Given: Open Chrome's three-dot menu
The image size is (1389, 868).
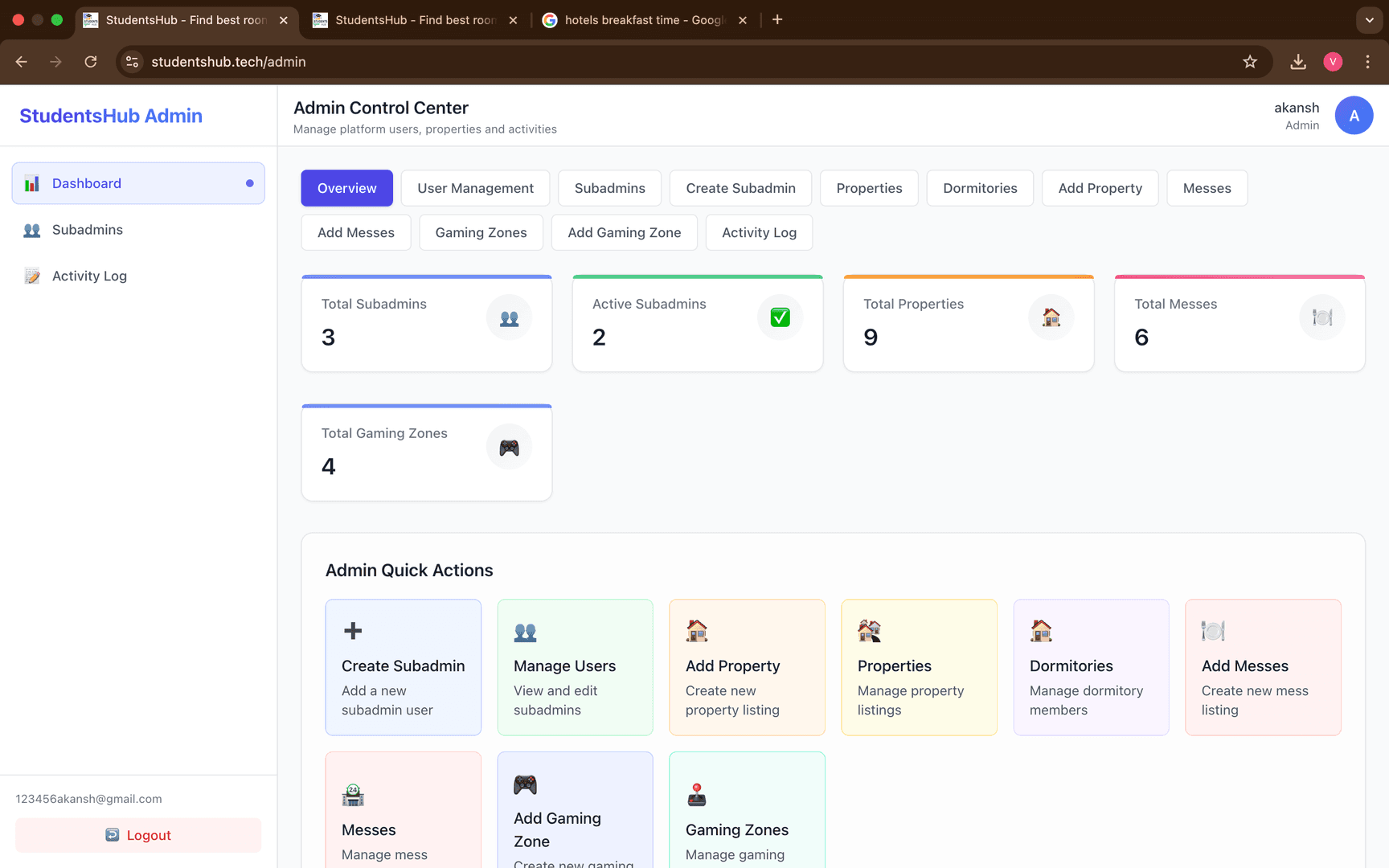Looking at the screenshot, I should [1367, 62].
